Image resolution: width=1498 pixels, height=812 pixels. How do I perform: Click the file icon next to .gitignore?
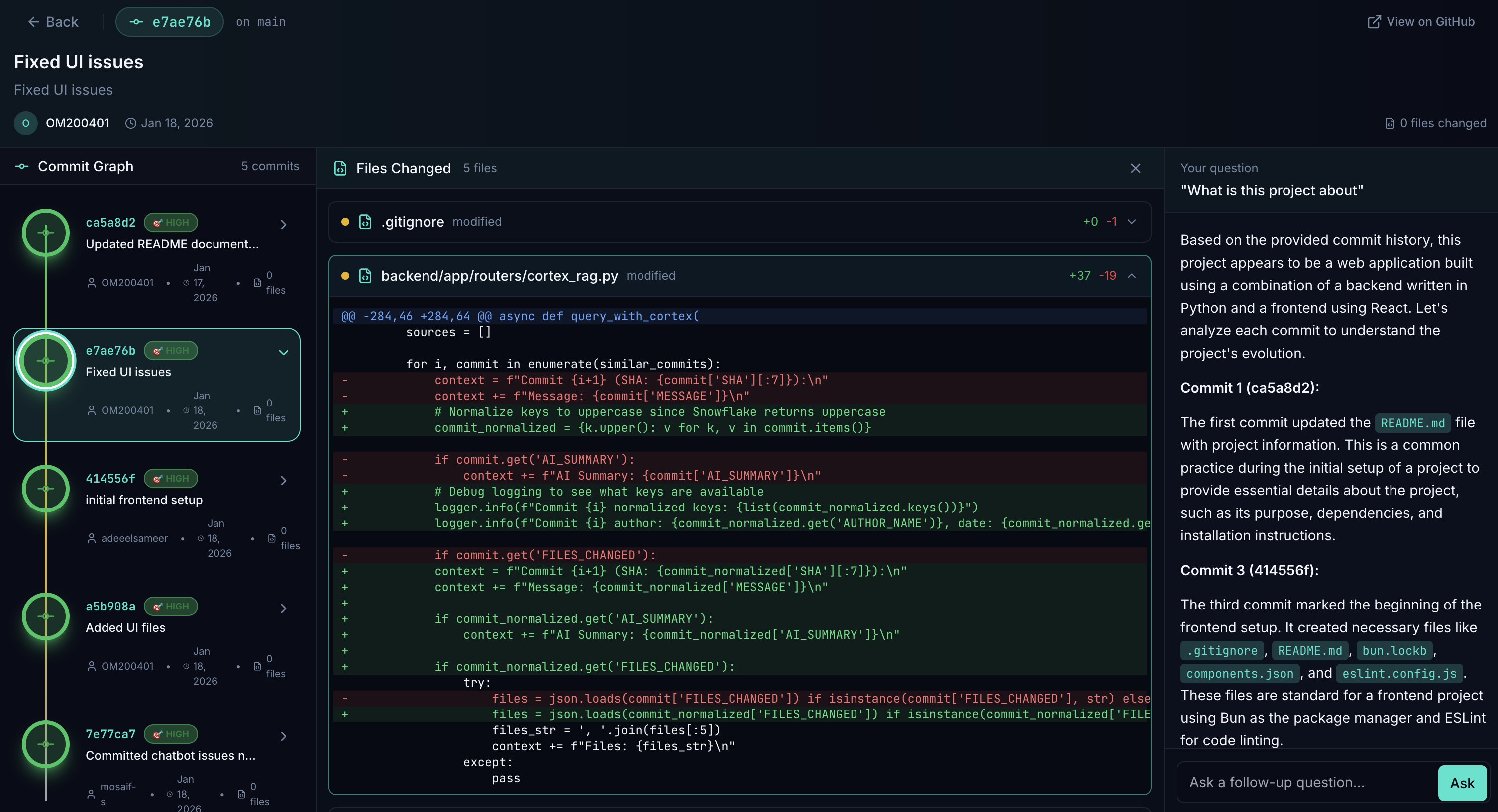click(x=365, y=222)
